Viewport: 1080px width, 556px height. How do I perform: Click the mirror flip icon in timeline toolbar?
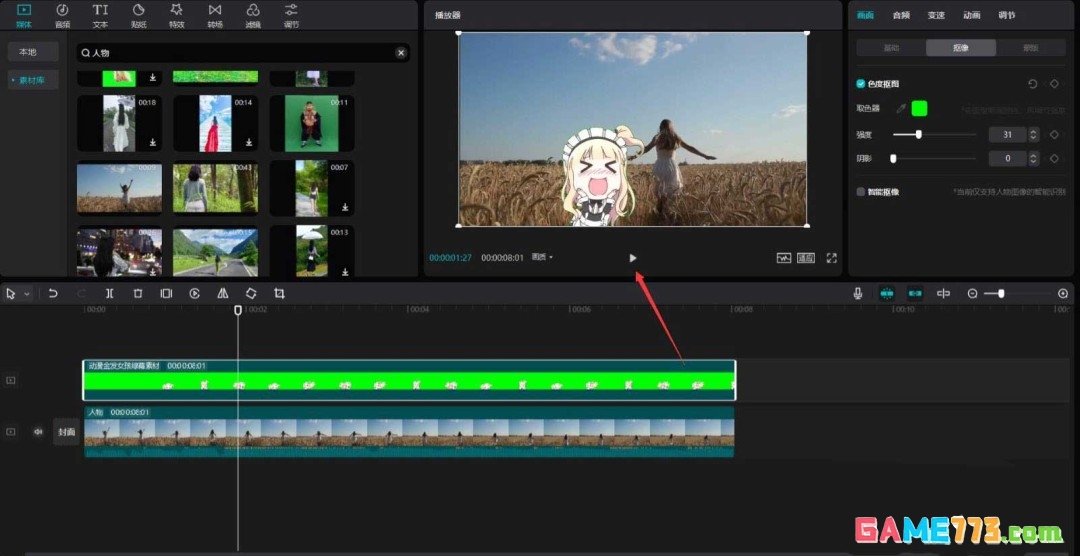[223, 294]
